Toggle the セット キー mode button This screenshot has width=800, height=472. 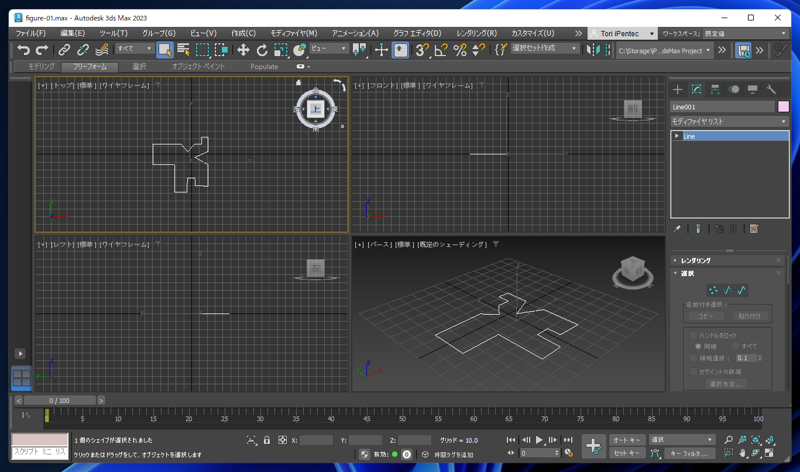627,453
